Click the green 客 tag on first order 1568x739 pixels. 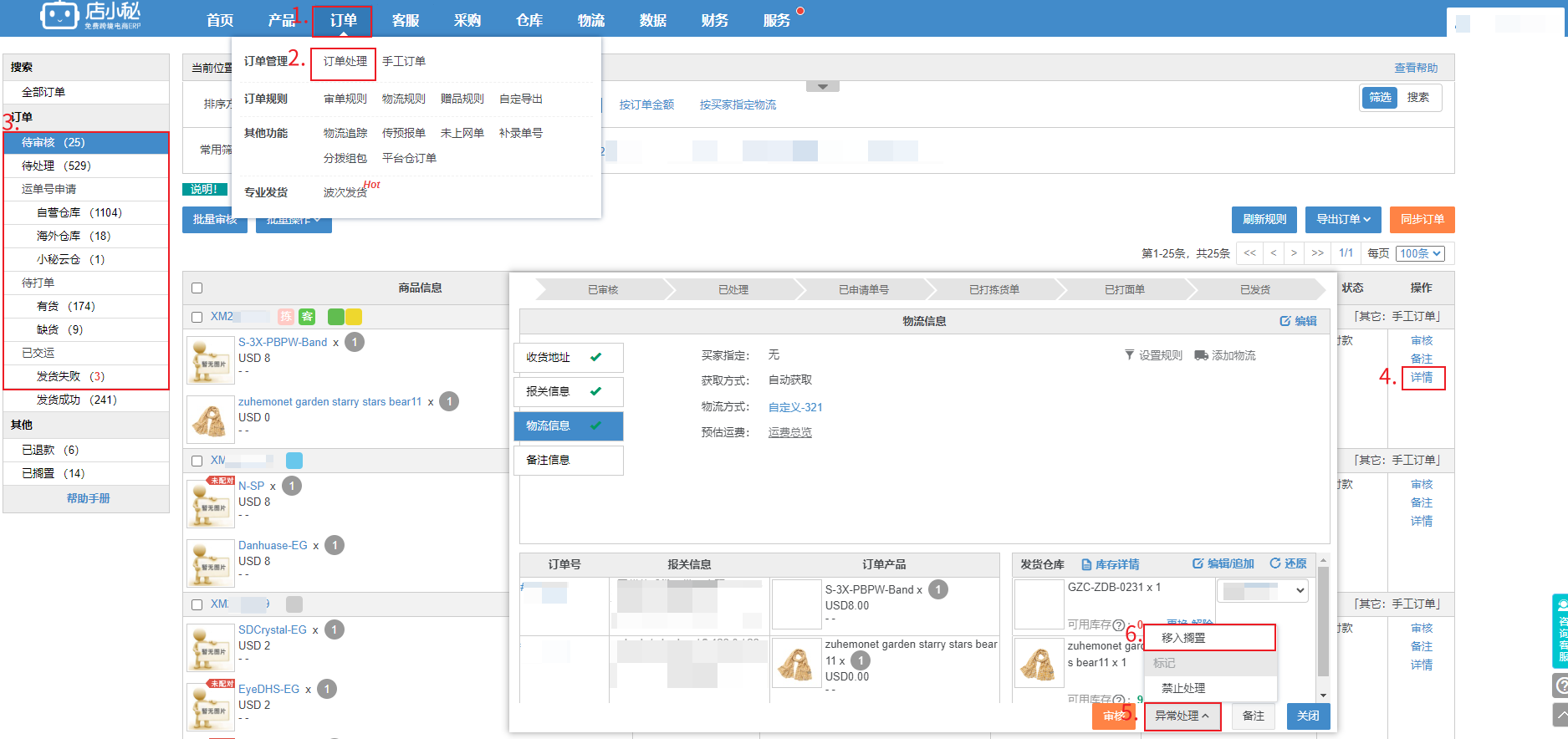[x=307, y=317]
